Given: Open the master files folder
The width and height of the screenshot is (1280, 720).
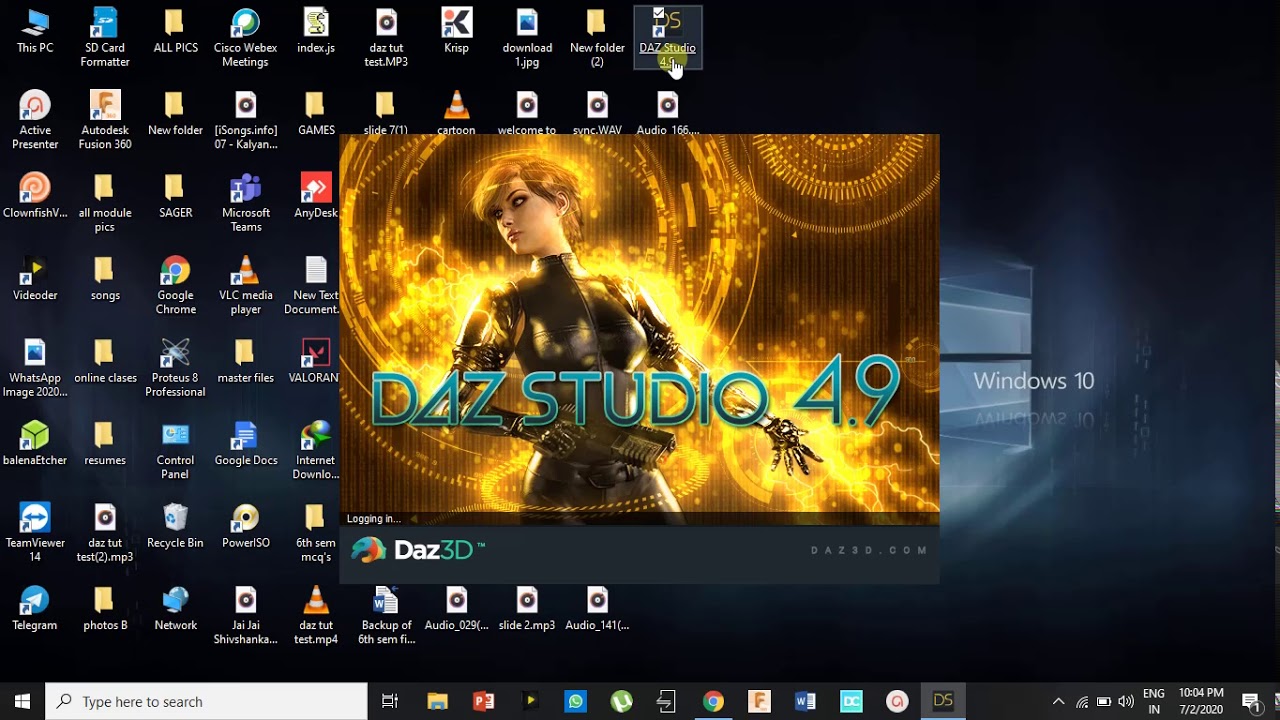Looking at the screenshot, I should click(245, 361).
